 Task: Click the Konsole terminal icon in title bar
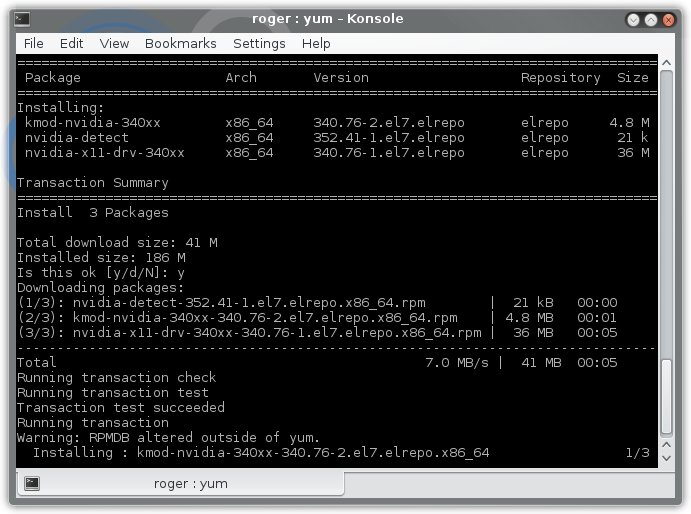tap(22, 19)
